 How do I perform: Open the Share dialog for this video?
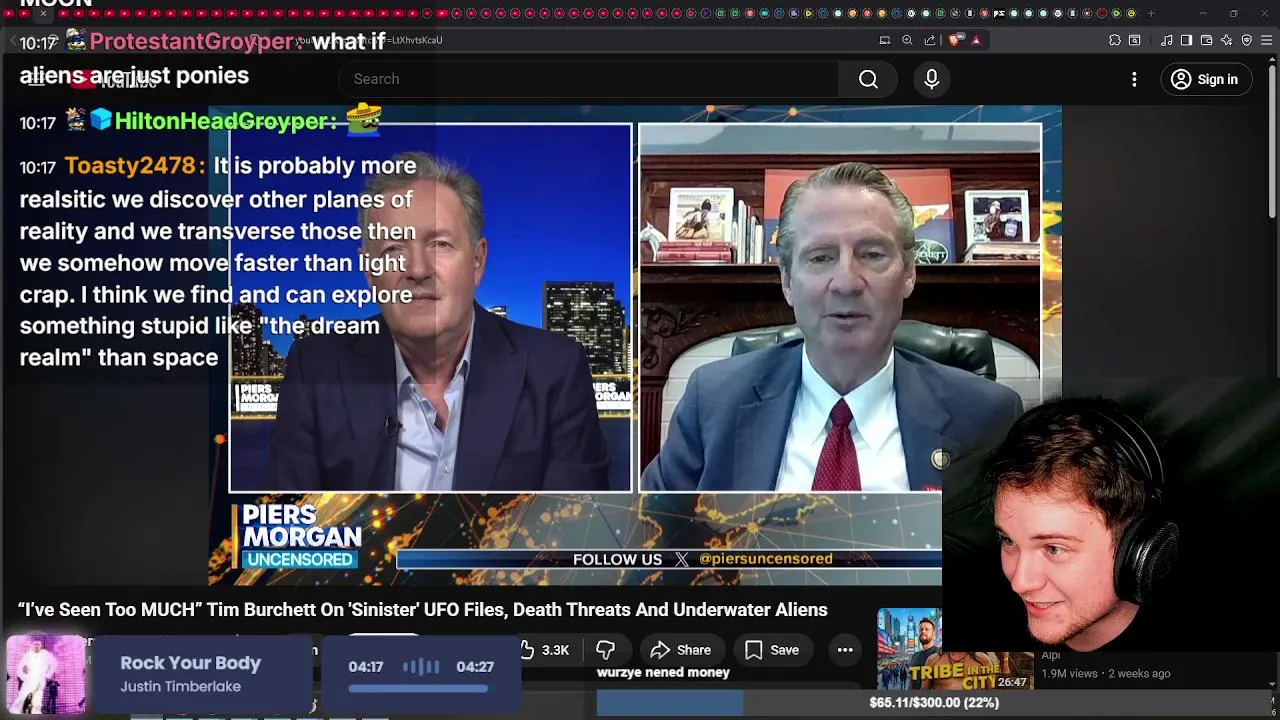click(x=680, y=650)
